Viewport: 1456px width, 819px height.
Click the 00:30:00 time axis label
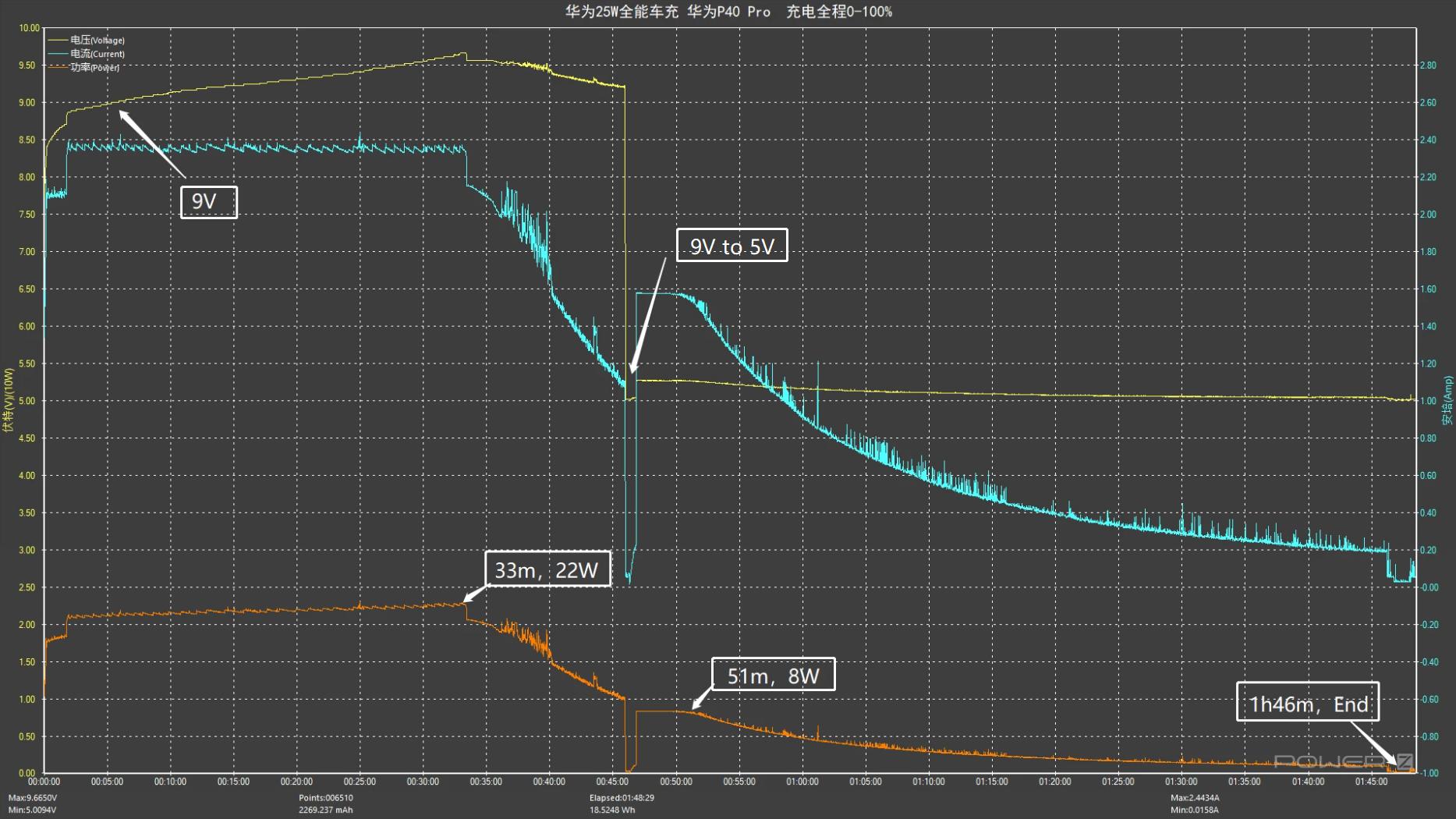pos(423,782)
